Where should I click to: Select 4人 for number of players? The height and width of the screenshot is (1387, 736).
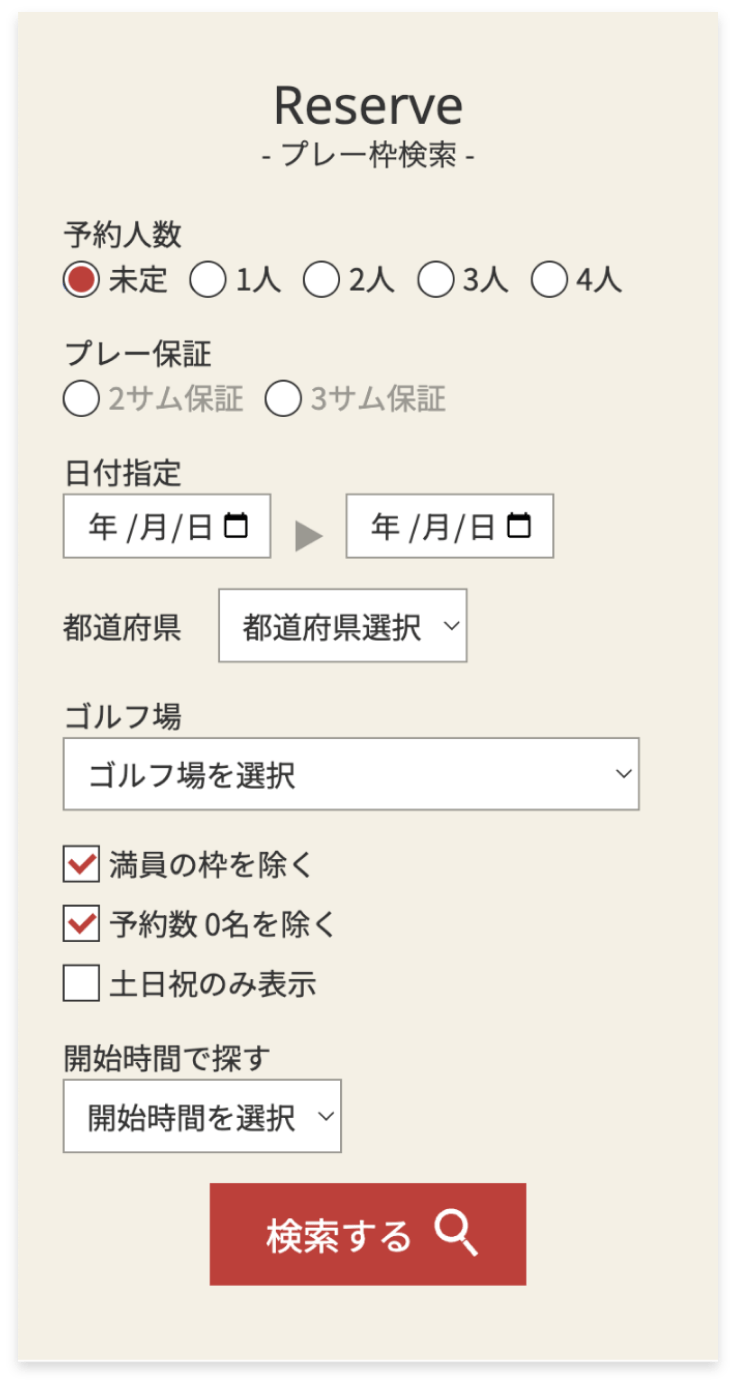[x=549, y=281]
